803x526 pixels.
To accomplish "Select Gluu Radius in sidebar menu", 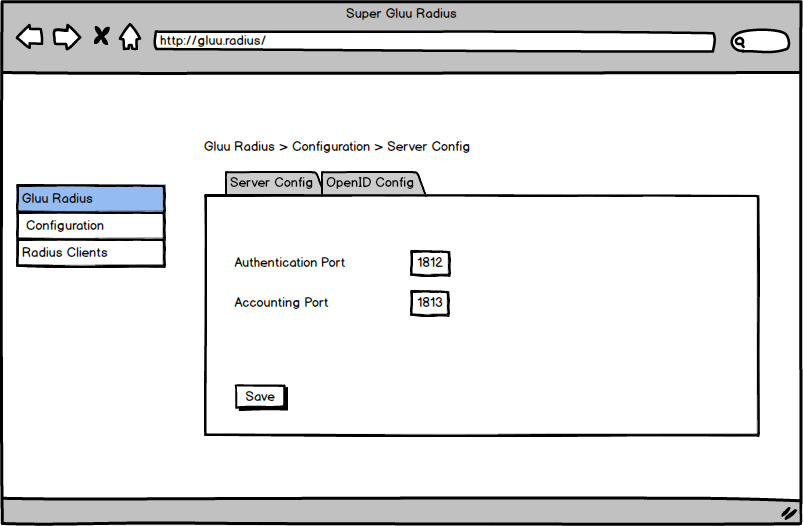I will coord(91,199).
